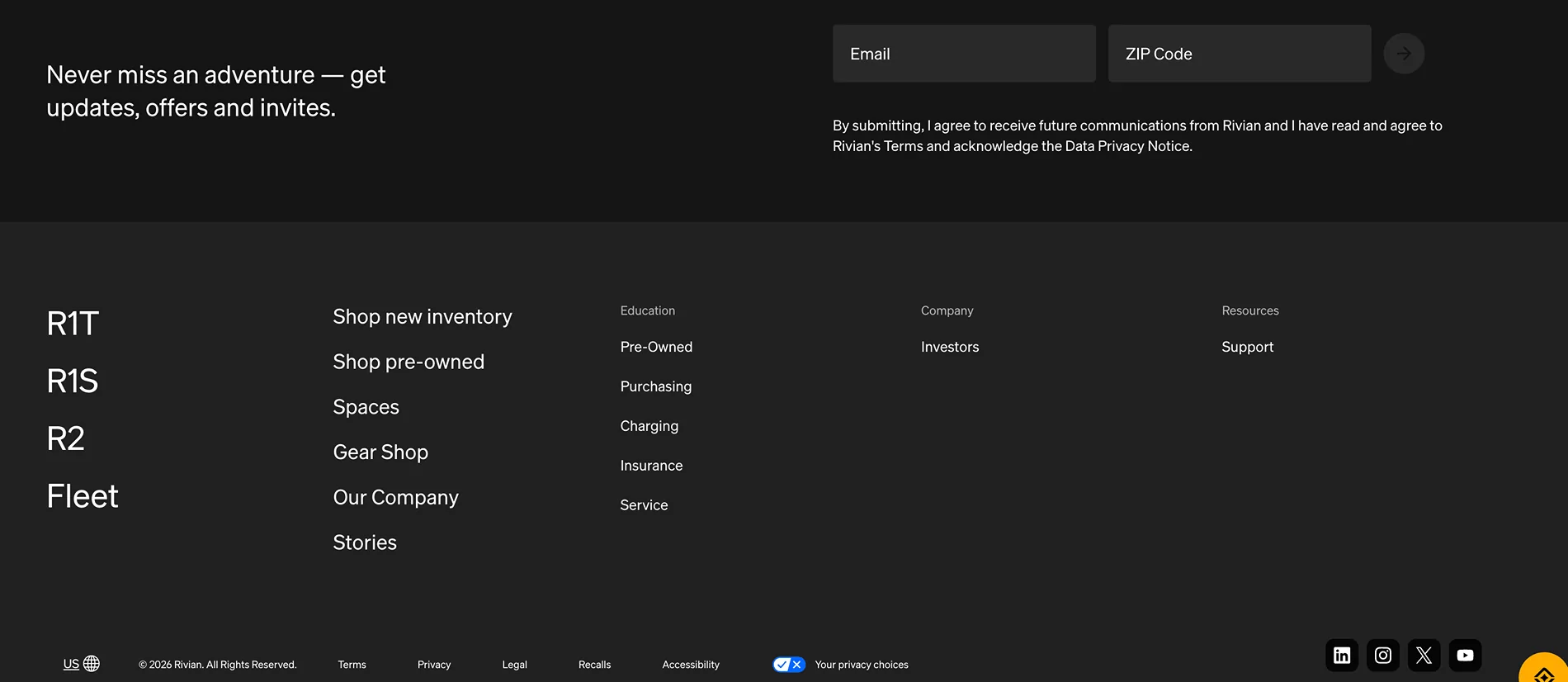The image size is (1568, 682).
Task: Go to the R2 vehicle page
Action: [66, 438]
